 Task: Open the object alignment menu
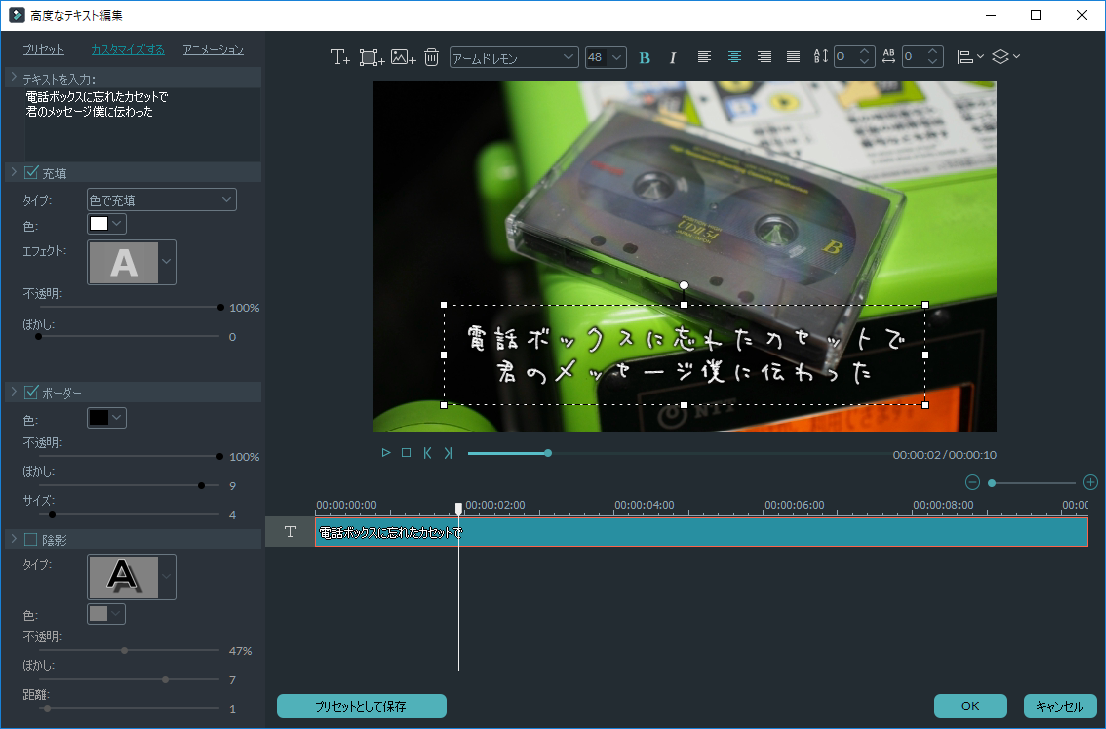coord(970,57)
